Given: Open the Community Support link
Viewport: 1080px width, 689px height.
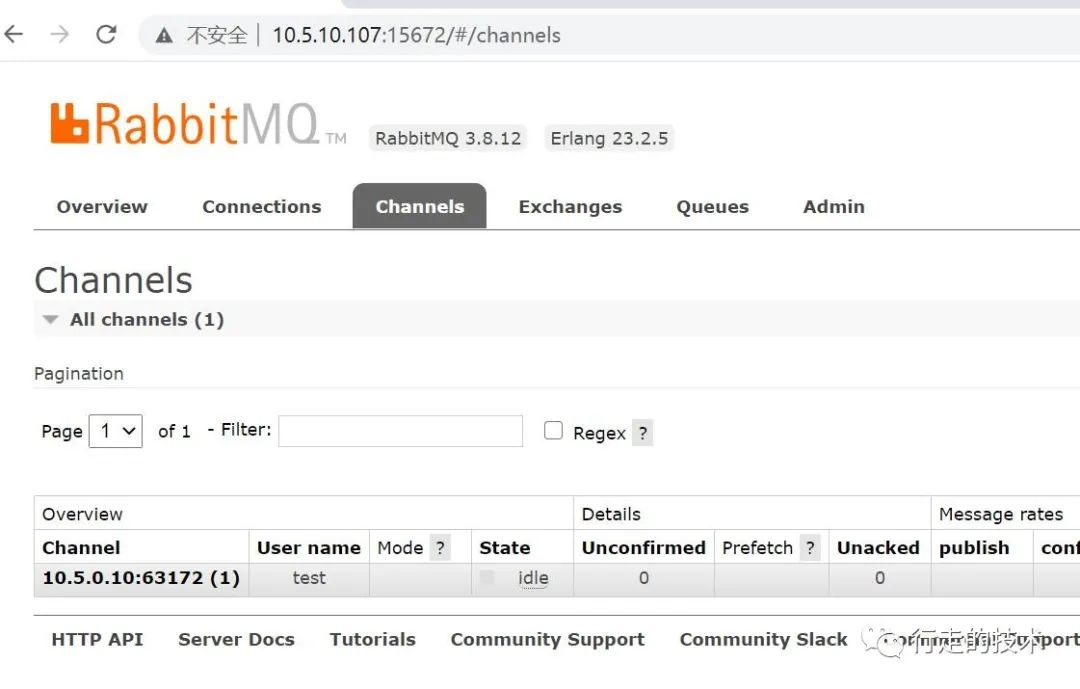Looking at the screenshot, I should [x=548, y=639].
